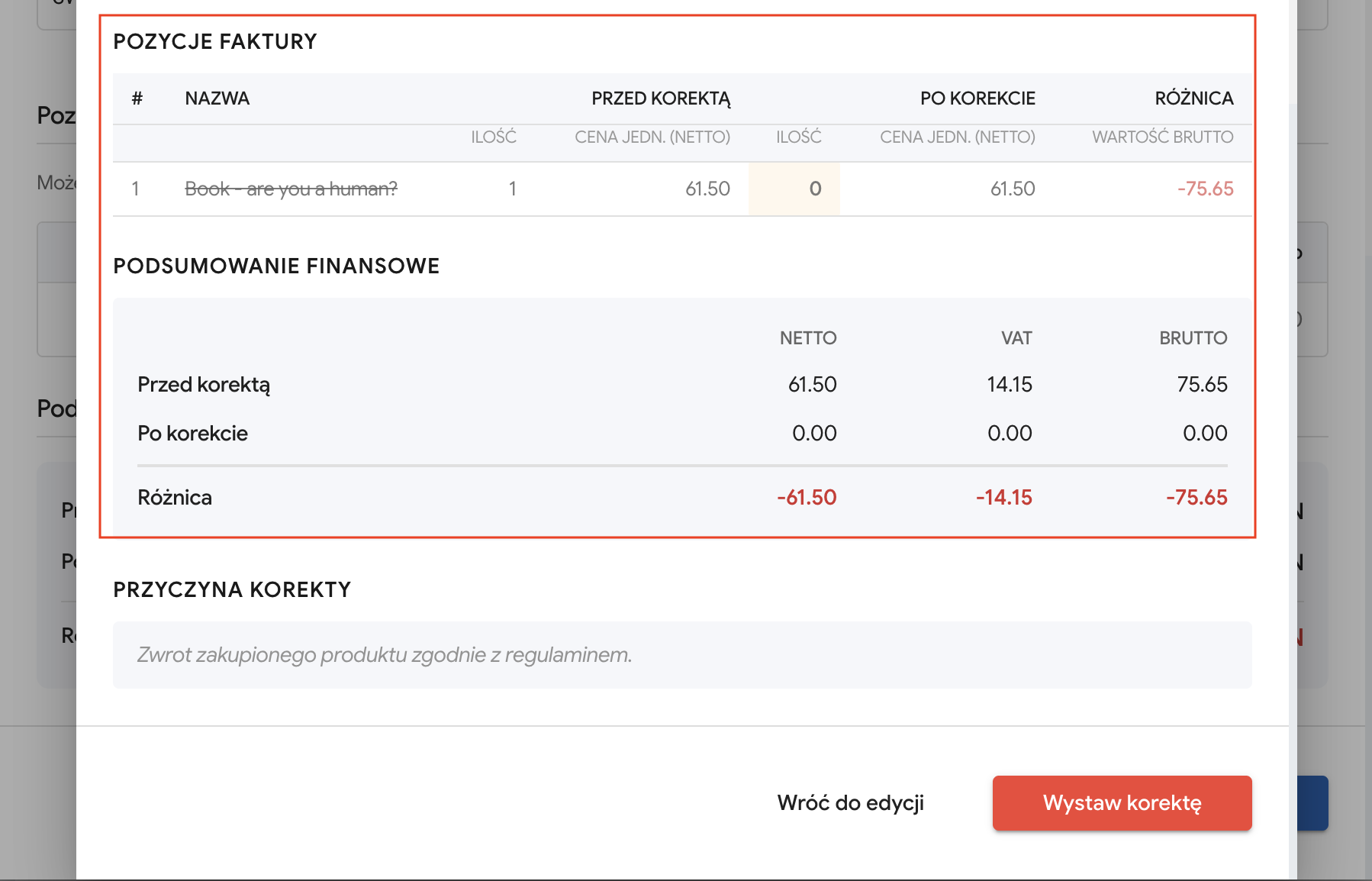Click the Wystaw korektę button
Image resolution: width=1372 pixels, height=881 pixels.
point(1122,803)
